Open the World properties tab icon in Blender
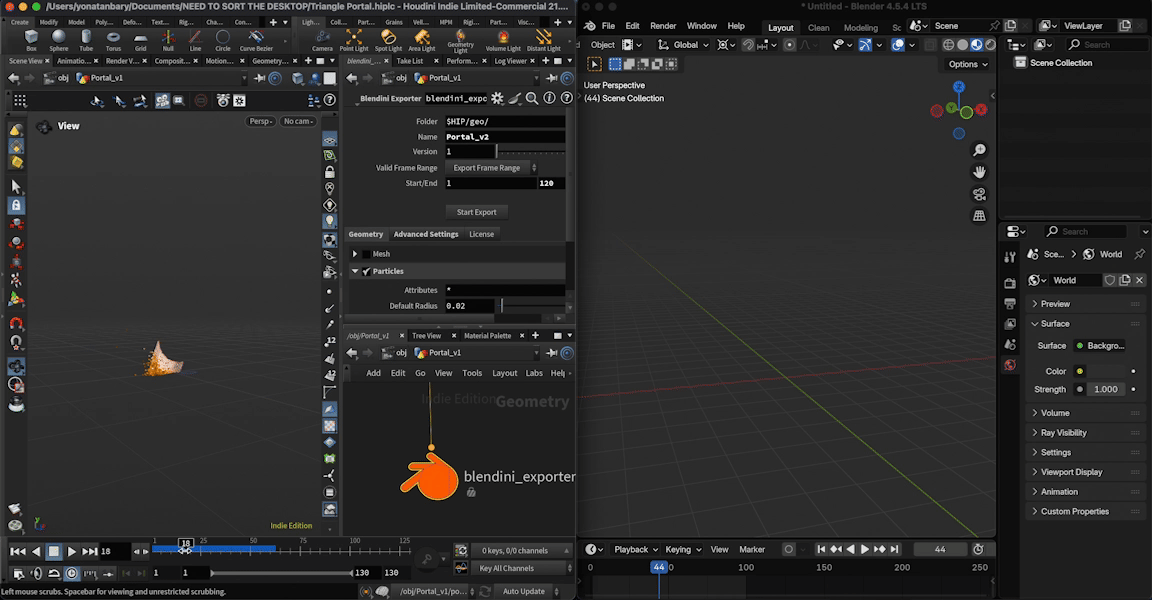This screenshot has height=600, width=1152. pos(1010,365)
